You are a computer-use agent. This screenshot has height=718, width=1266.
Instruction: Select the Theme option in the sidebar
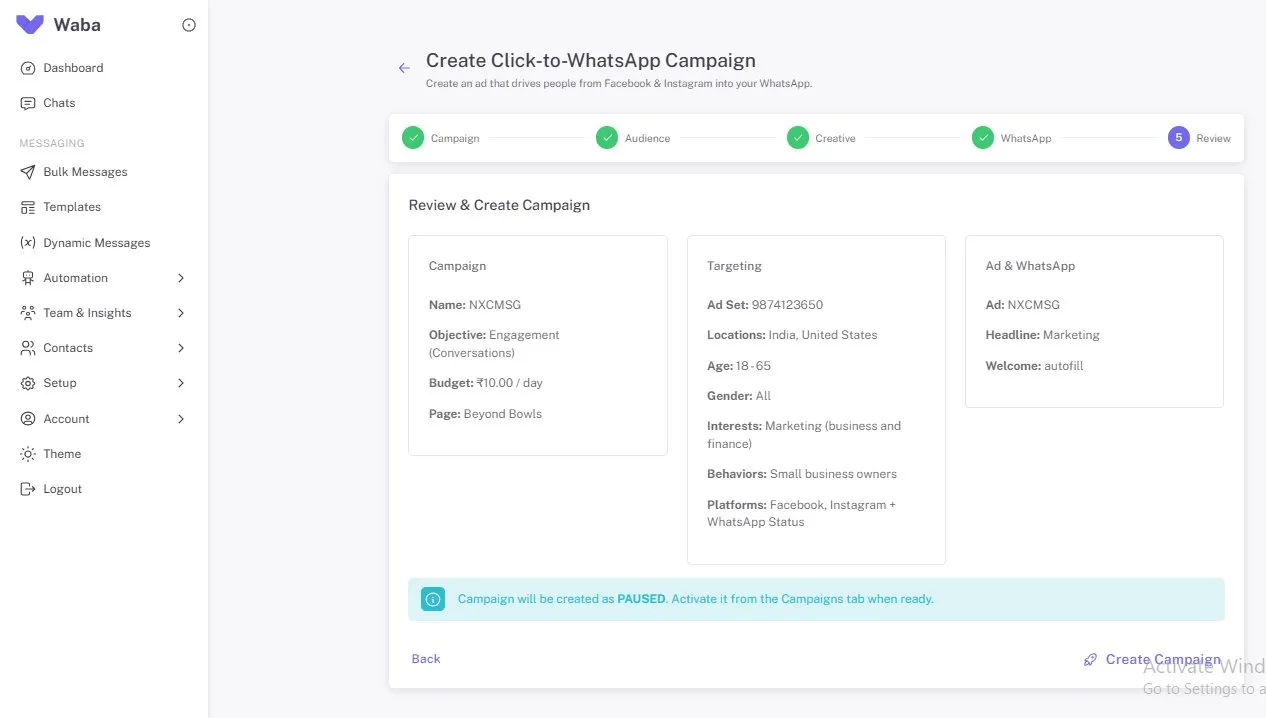62,453
